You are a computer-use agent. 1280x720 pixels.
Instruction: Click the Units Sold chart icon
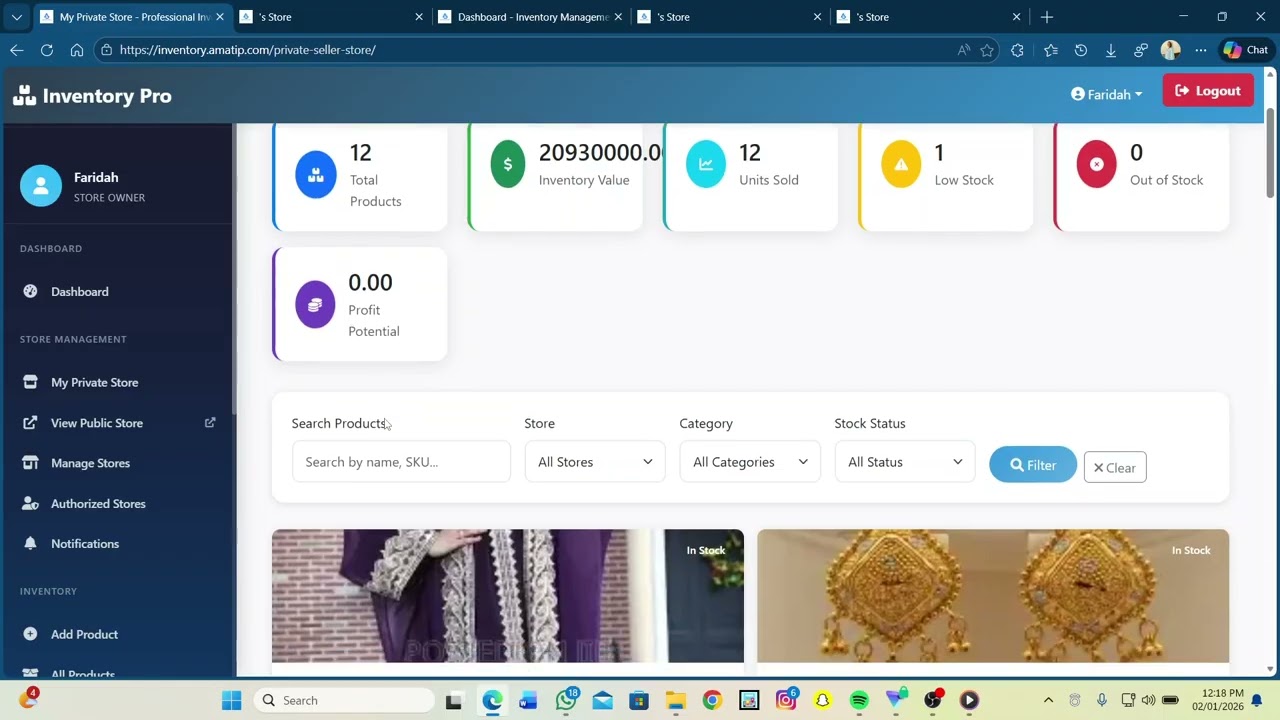706,165
